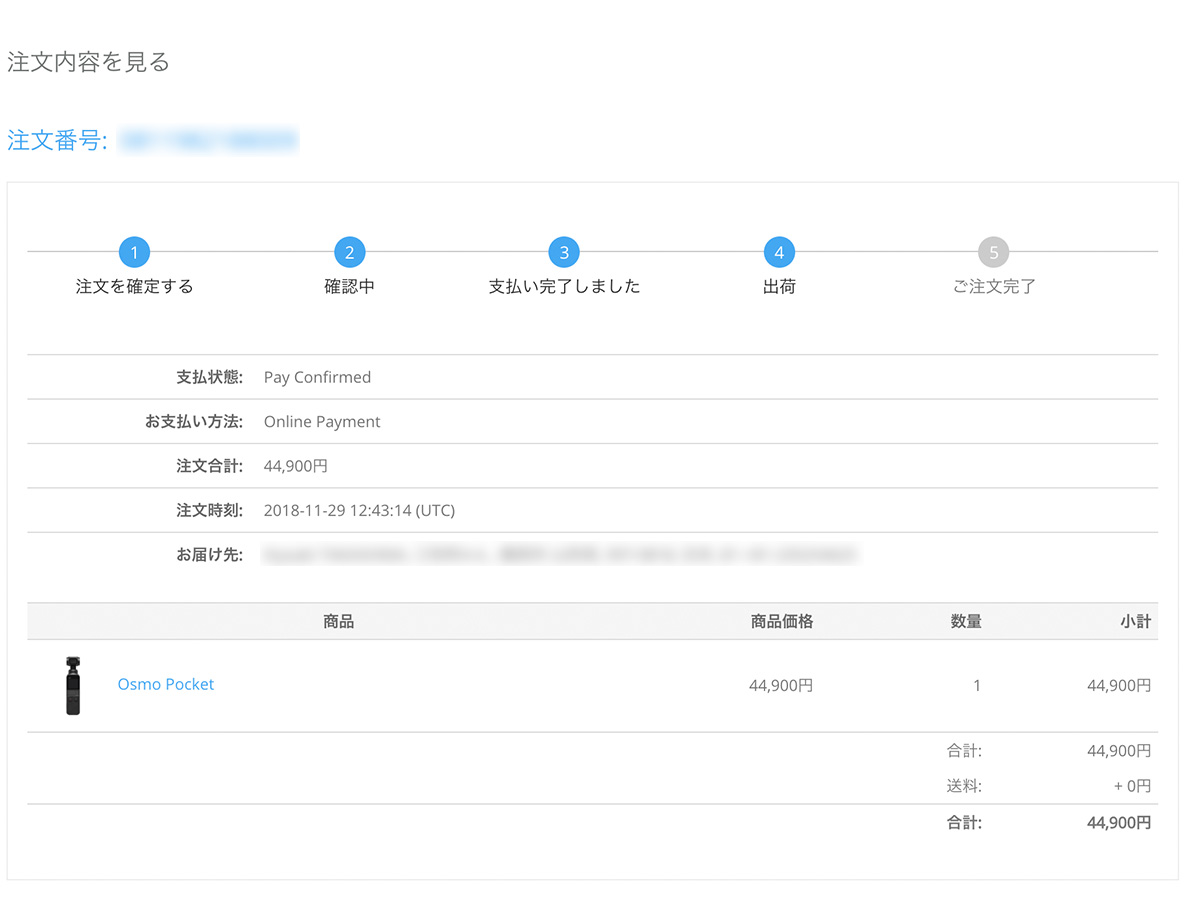Click the blurred お届け先 address value

pyautogui.click(x=560, y=555)
